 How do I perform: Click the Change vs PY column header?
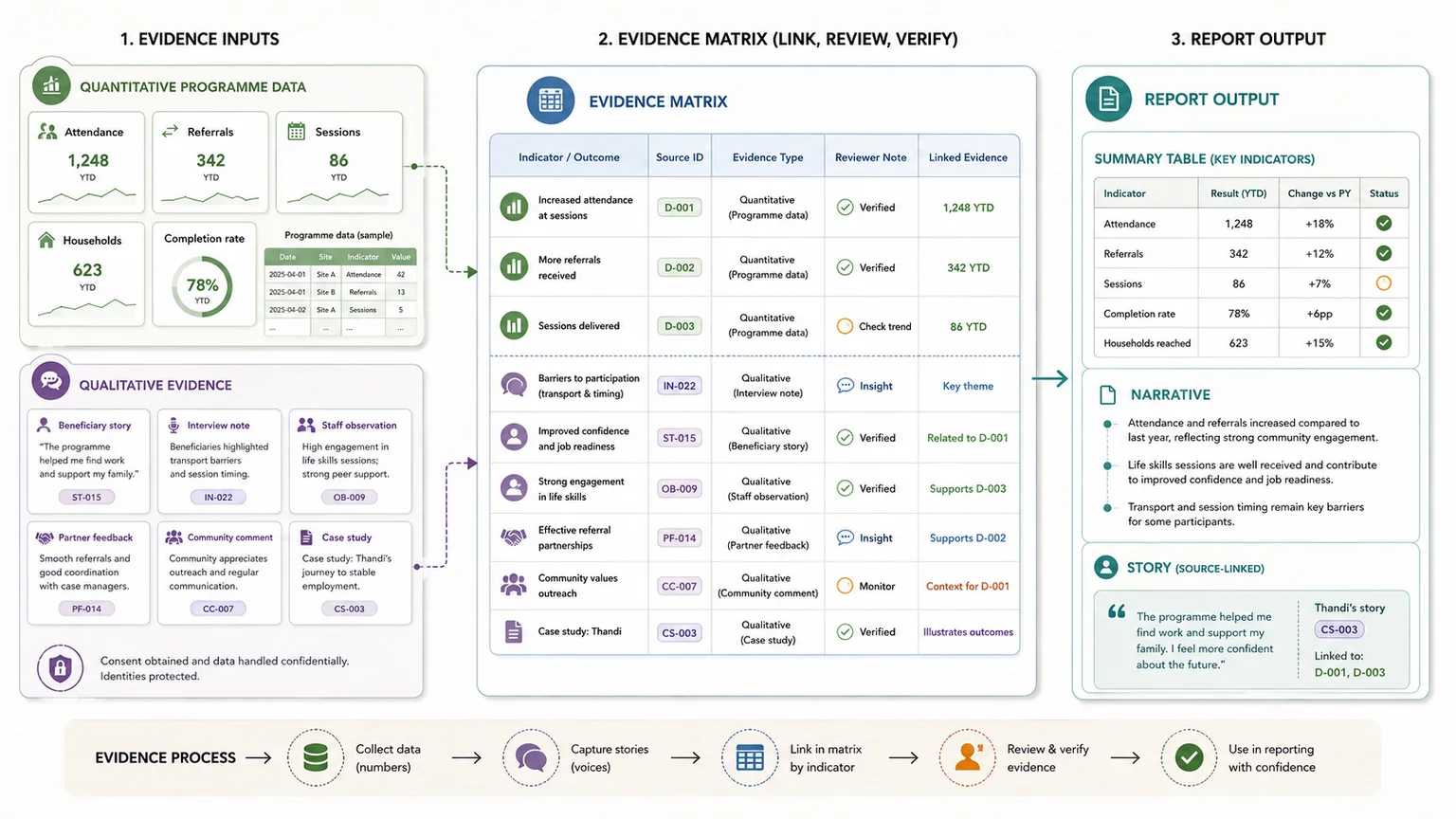1319,193
